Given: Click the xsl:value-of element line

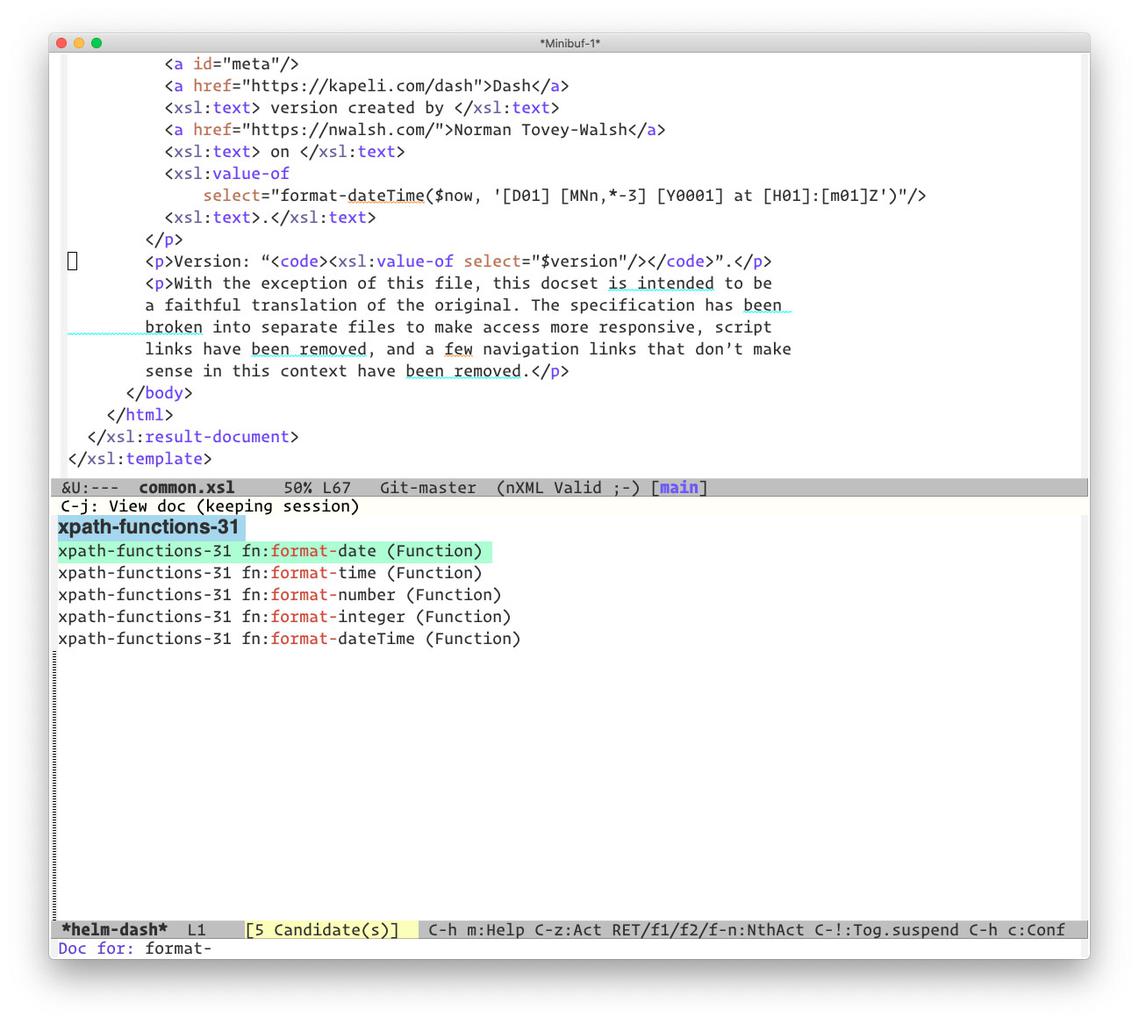Looking at the screenshot, I should [227, 174].
